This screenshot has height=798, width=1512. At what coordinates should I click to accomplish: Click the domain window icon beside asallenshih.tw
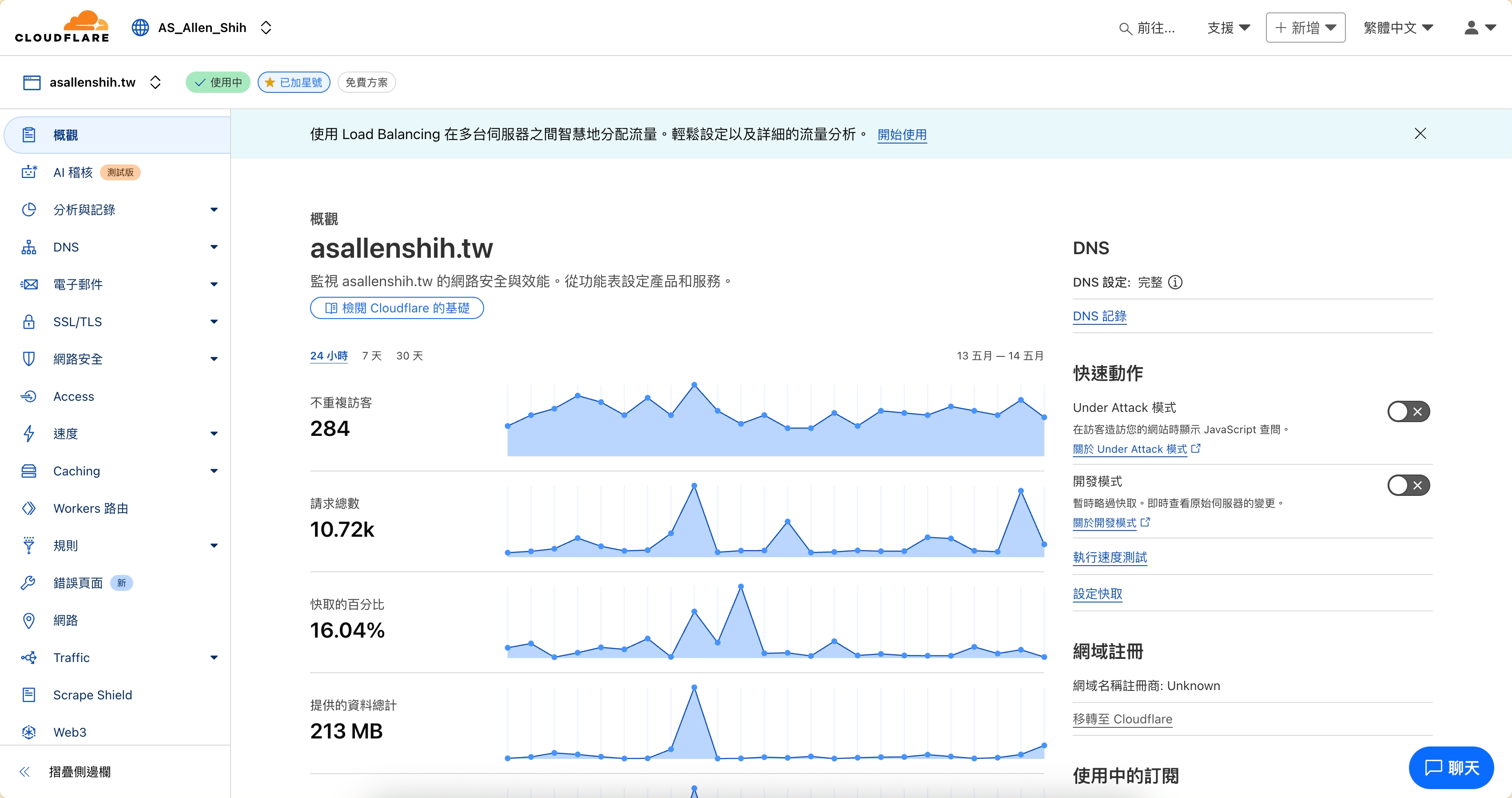(x=32, y=82)
